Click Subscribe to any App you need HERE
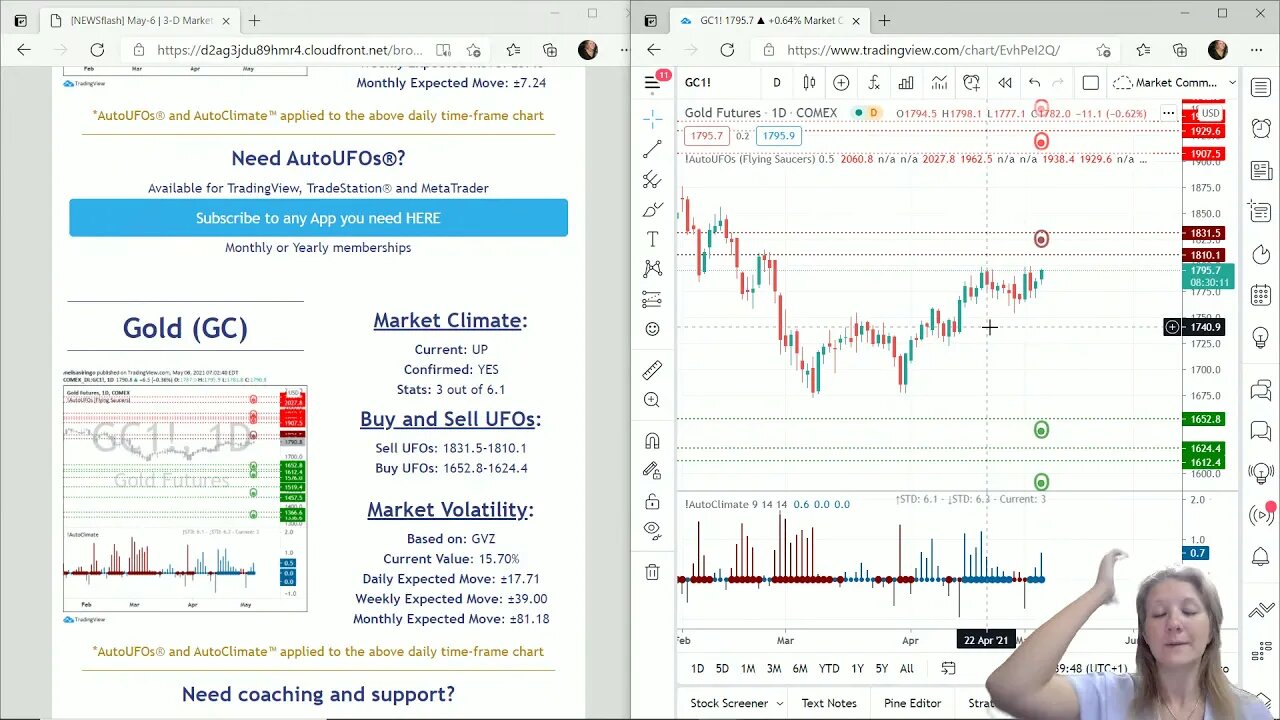Image resolution: width=1280 pixels, height=720 pixels. point(318,218)
